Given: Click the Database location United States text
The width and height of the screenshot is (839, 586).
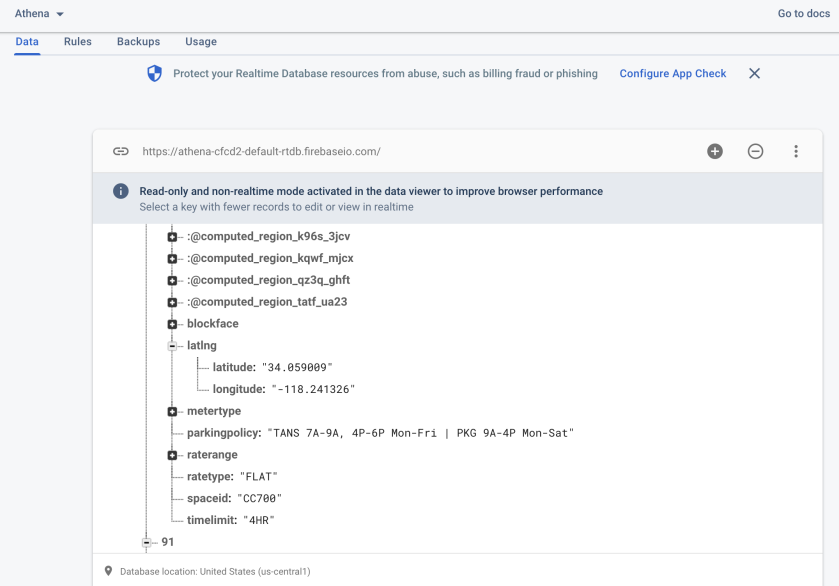Looking at the screenshot, I should pos(215,572).
